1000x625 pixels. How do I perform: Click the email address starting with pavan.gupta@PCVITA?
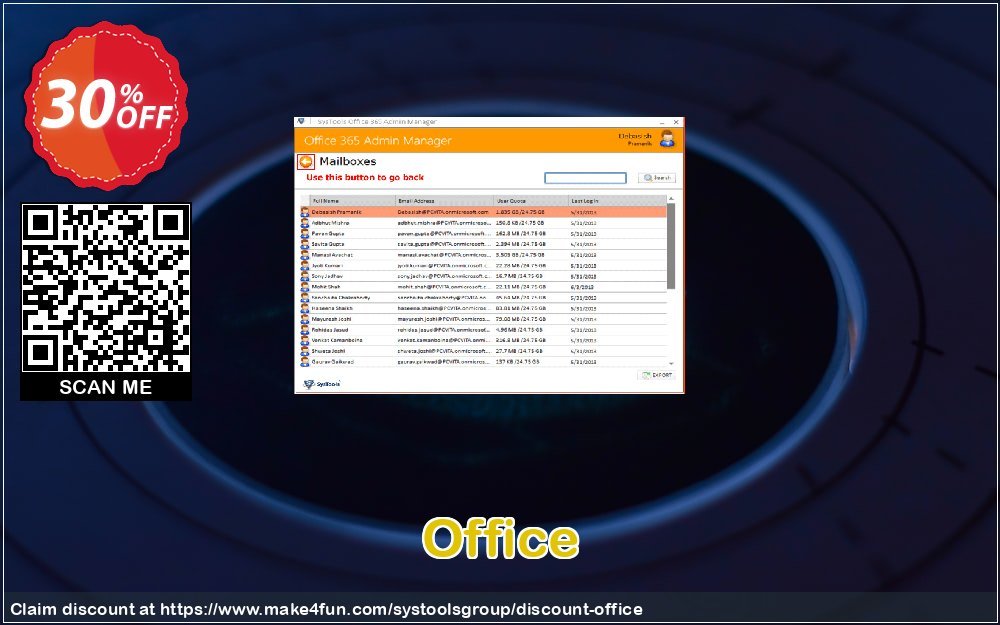(445, 233)
